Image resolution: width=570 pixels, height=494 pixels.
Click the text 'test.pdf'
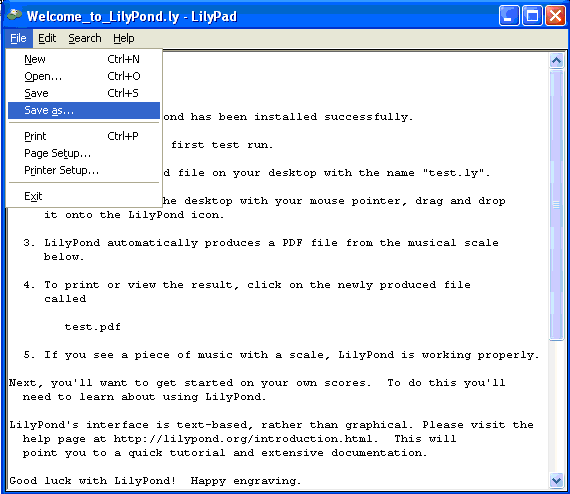point(93,327)
